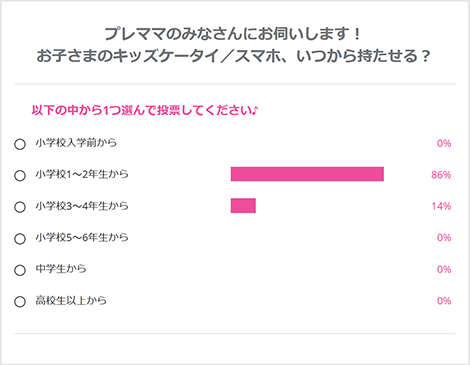Click the 中学生から label text
Screen dimensions: 470x365
pyautogui.click(x=61, y=269)
